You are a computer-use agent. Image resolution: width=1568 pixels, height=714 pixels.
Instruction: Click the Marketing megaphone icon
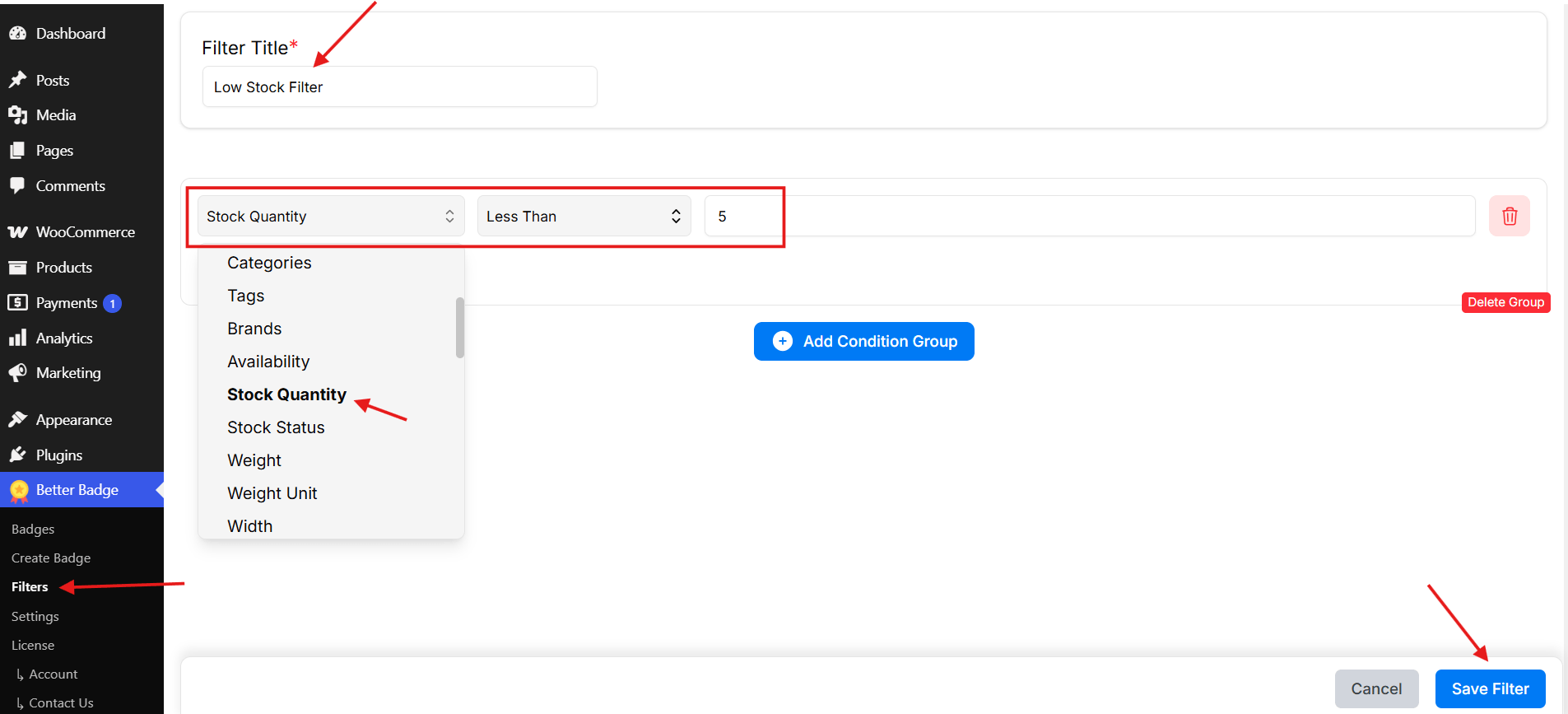17,373
